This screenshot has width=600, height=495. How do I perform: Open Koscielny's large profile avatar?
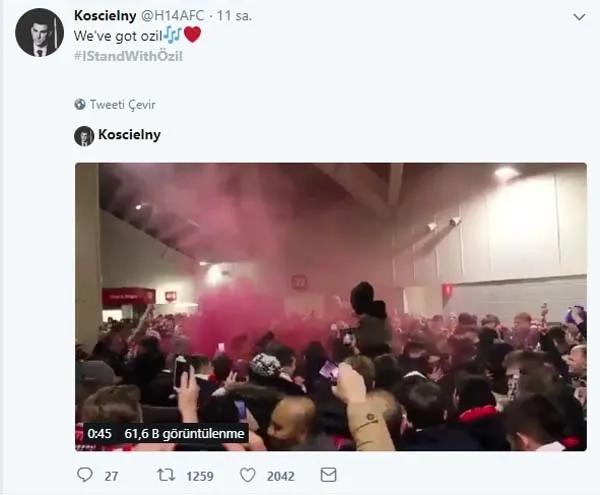point(39,33)
